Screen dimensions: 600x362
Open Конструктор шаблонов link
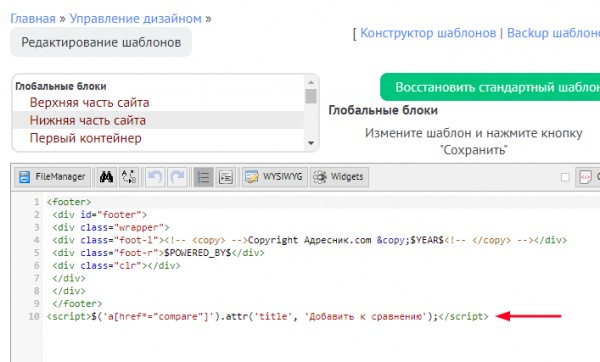click(x=428, y=33)
